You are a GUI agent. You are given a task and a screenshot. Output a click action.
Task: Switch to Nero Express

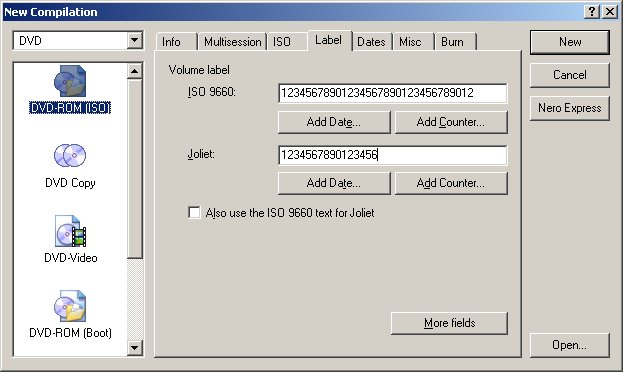coord(570,108)
